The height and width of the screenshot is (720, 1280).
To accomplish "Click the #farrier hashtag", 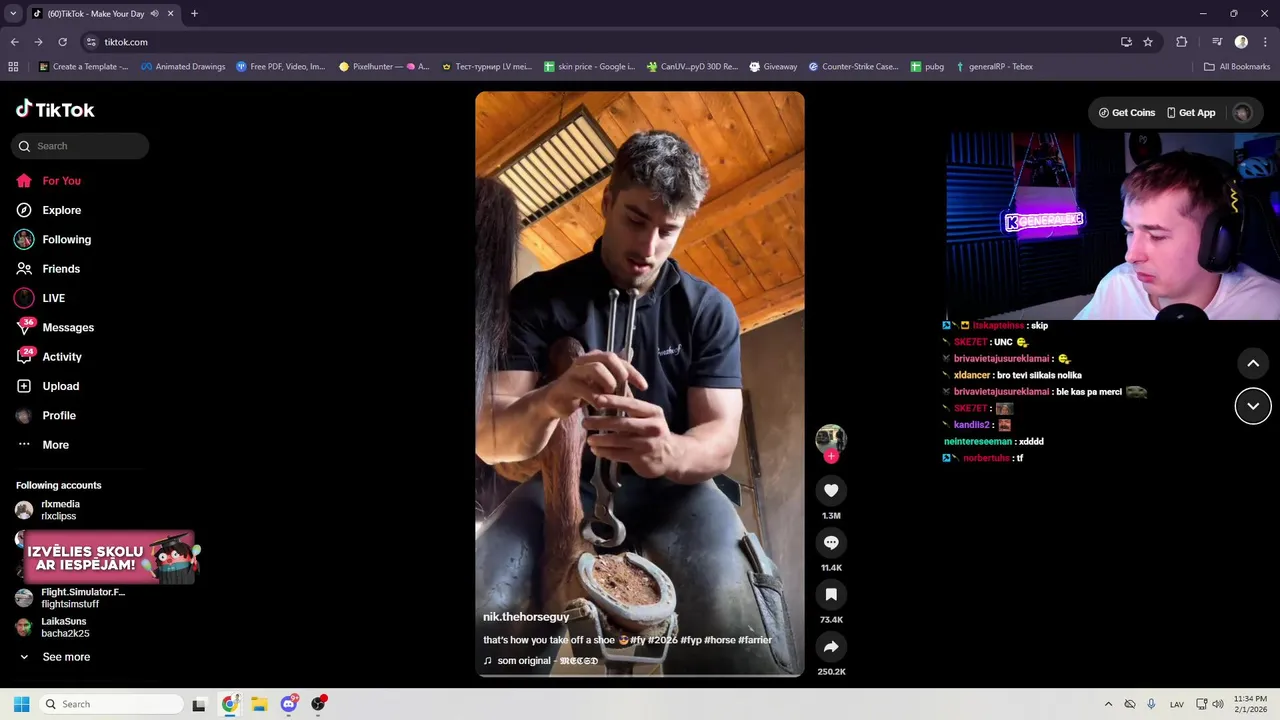I will [x=755, y=640].
